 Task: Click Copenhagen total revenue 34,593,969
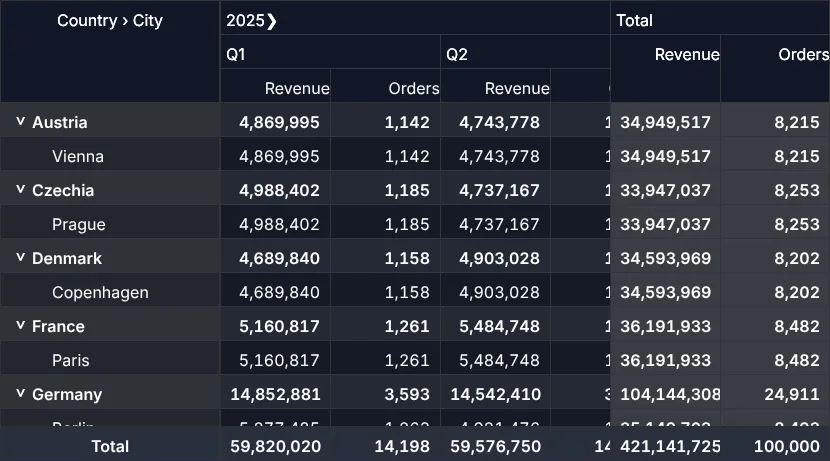click(665, 292)
